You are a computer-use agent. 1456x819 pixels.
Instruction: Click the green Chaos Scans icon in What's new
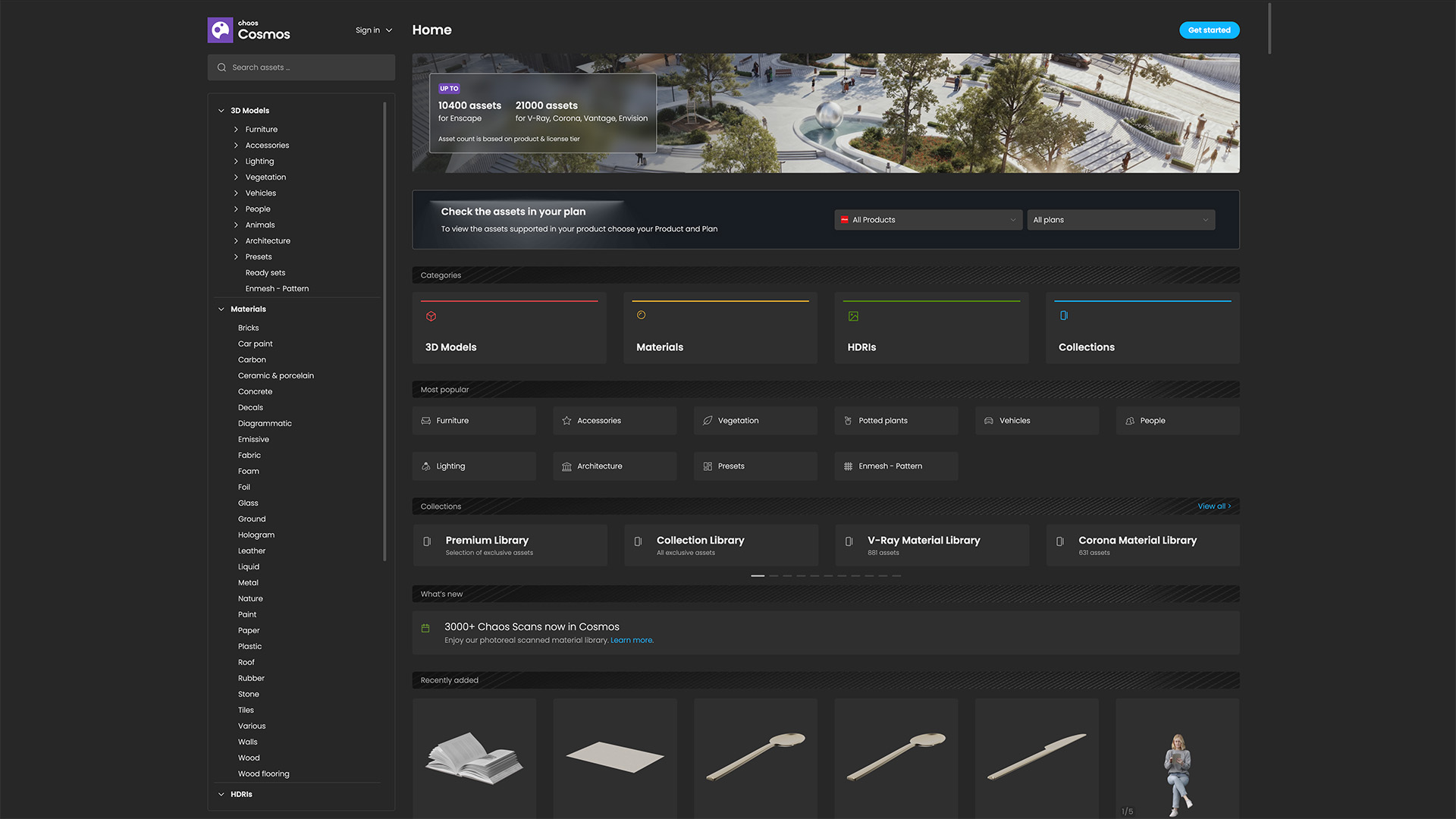(425, 627)
